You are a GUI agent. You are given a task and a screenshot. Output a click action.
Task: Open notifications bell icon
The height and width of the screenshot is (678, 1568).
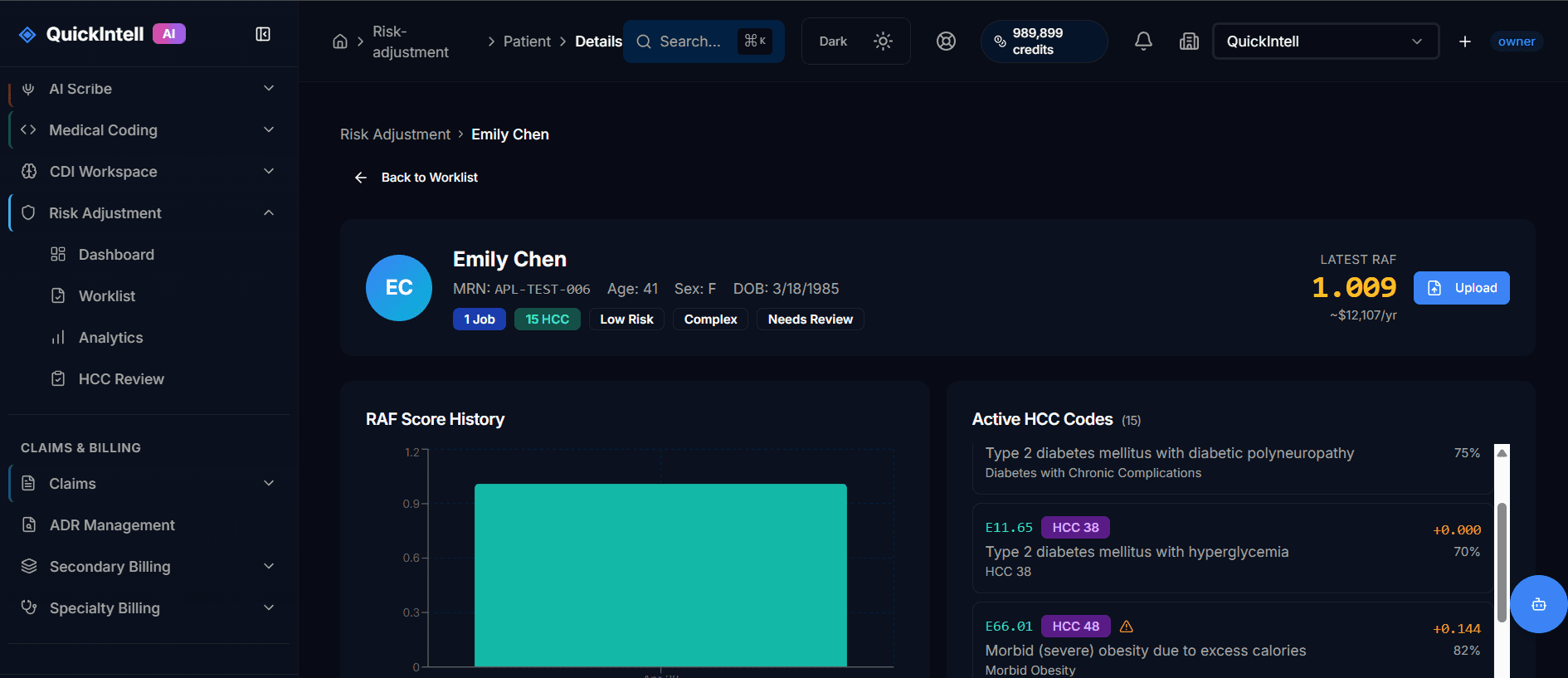[x=1143, y=41]
